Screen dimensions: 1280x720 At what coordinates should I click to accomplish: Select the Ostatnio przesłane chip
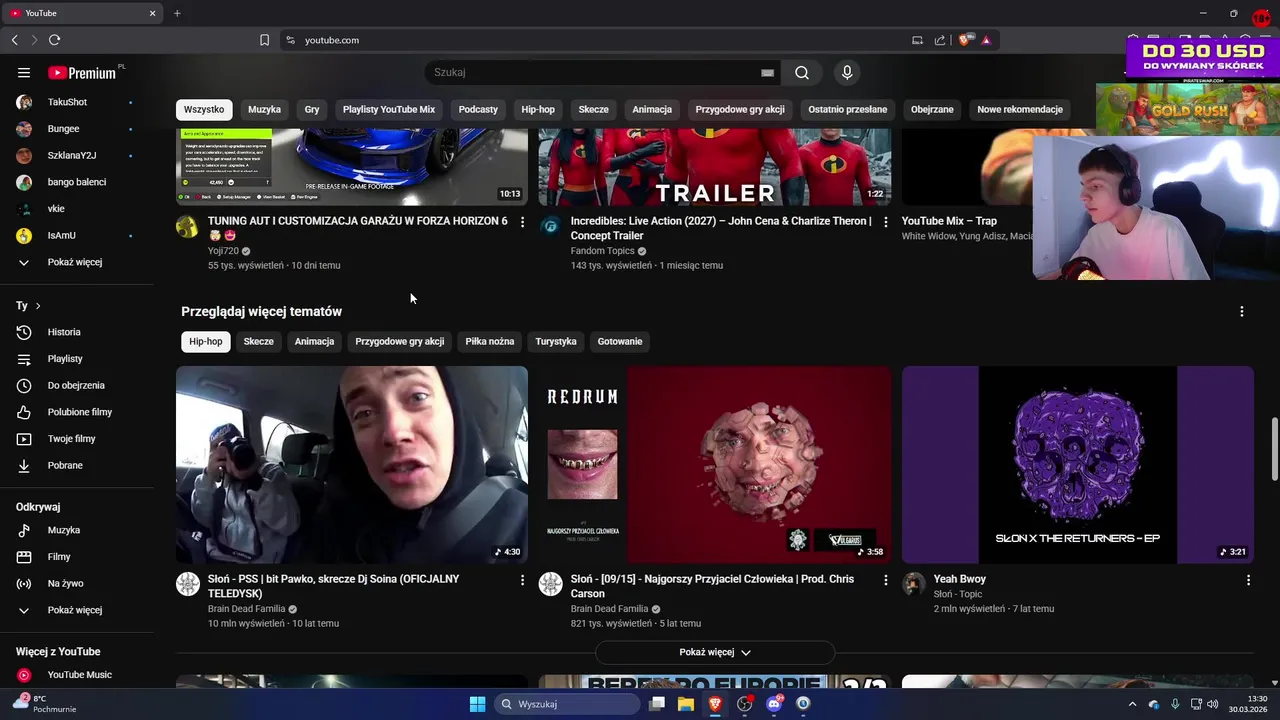[x=848, y=109]
